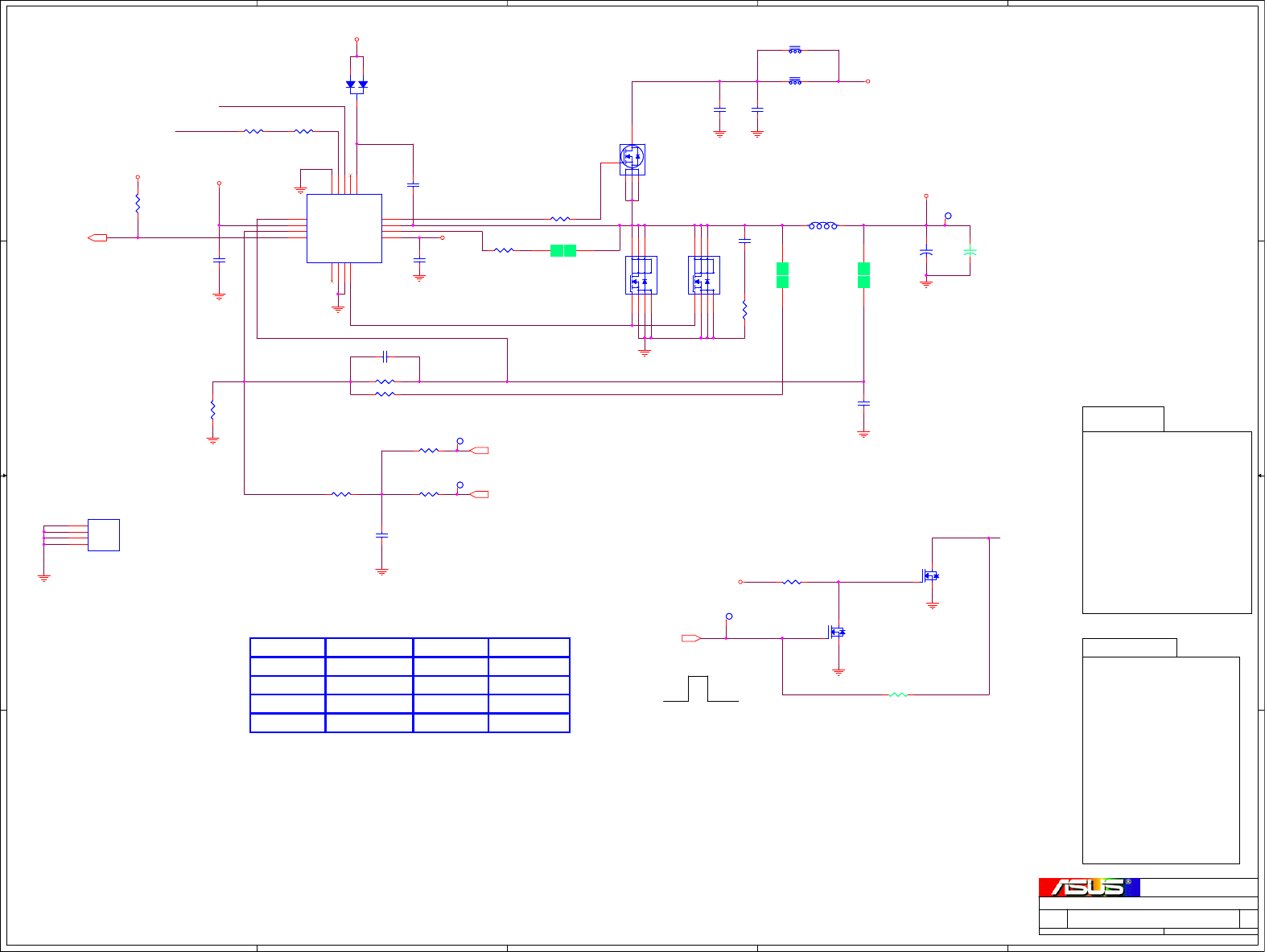The image size is (1265, 952).
Task: Click the vertical pull-up resistor at far left
Action: coord(138,203)
